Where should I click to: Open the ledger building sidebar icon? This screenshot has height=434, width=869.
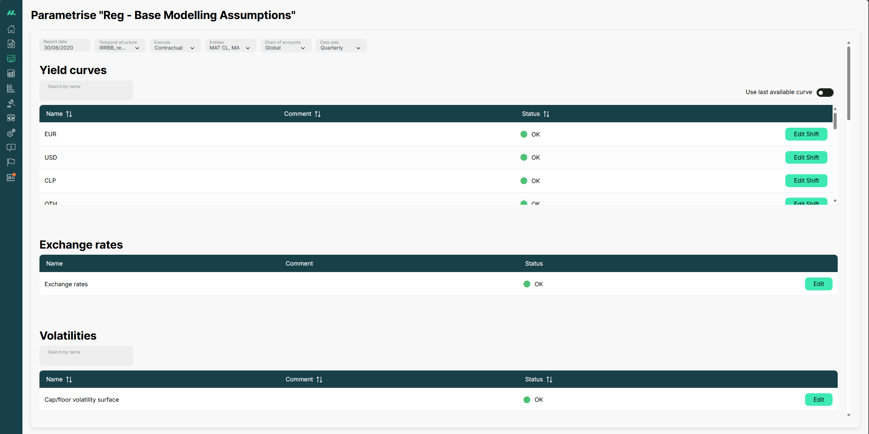pyautogui.click(x=11, y=88)
